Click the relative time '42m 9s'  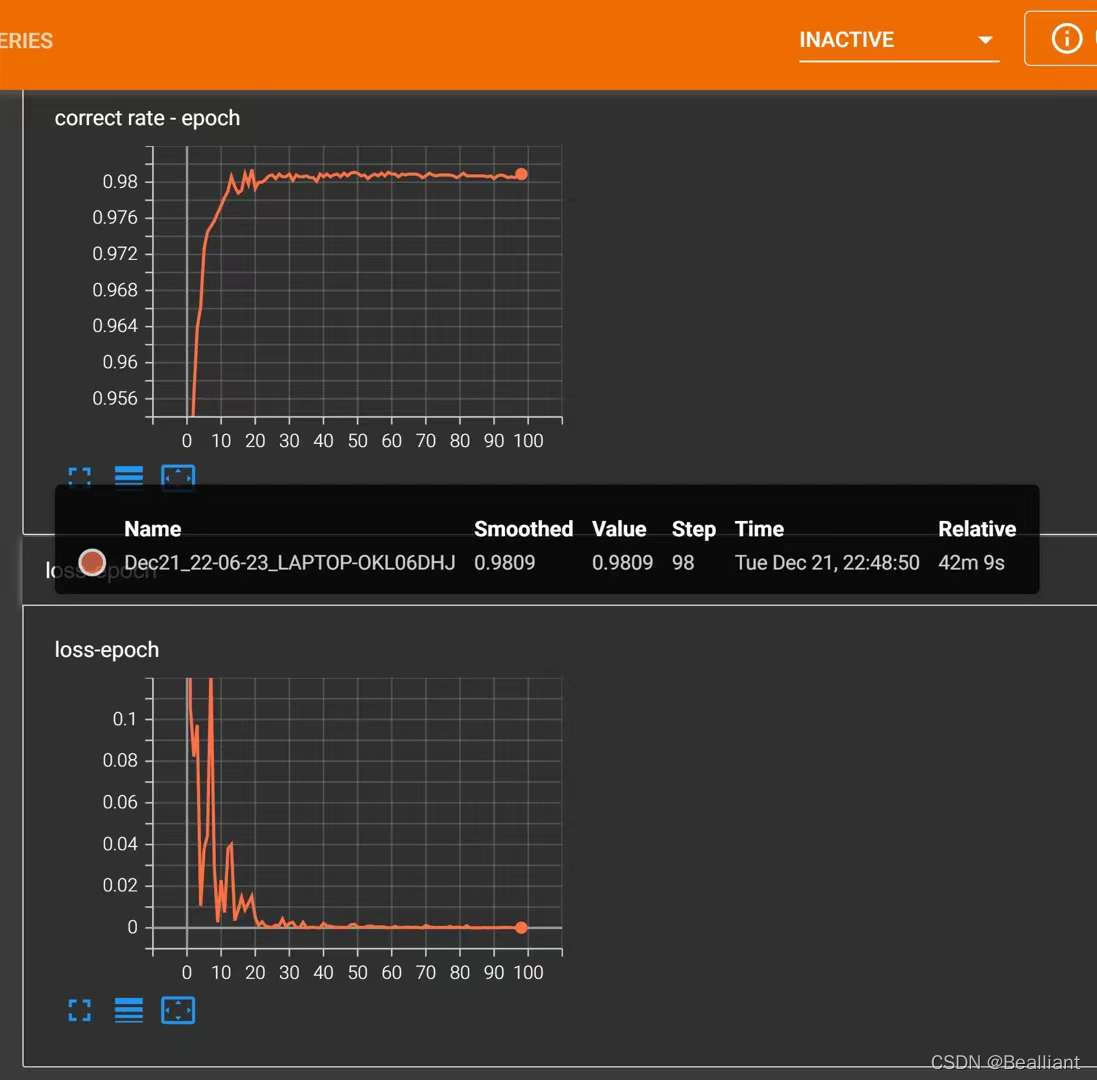tap(971, 562)
